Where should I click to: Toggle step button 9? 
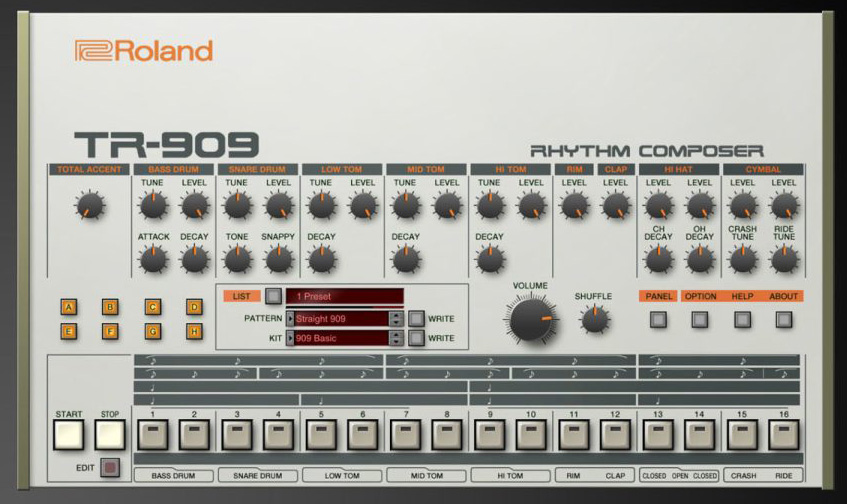(x=490, y=435)
